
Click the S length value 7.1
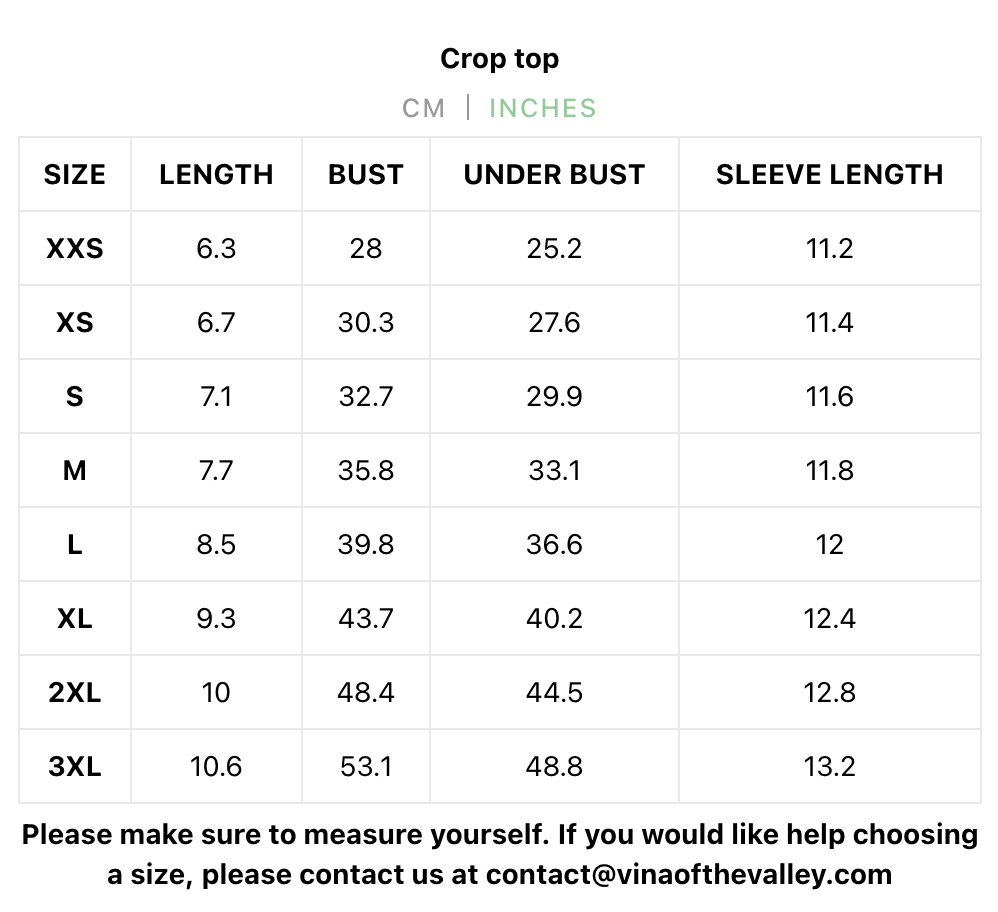click(x=216, y=396)
